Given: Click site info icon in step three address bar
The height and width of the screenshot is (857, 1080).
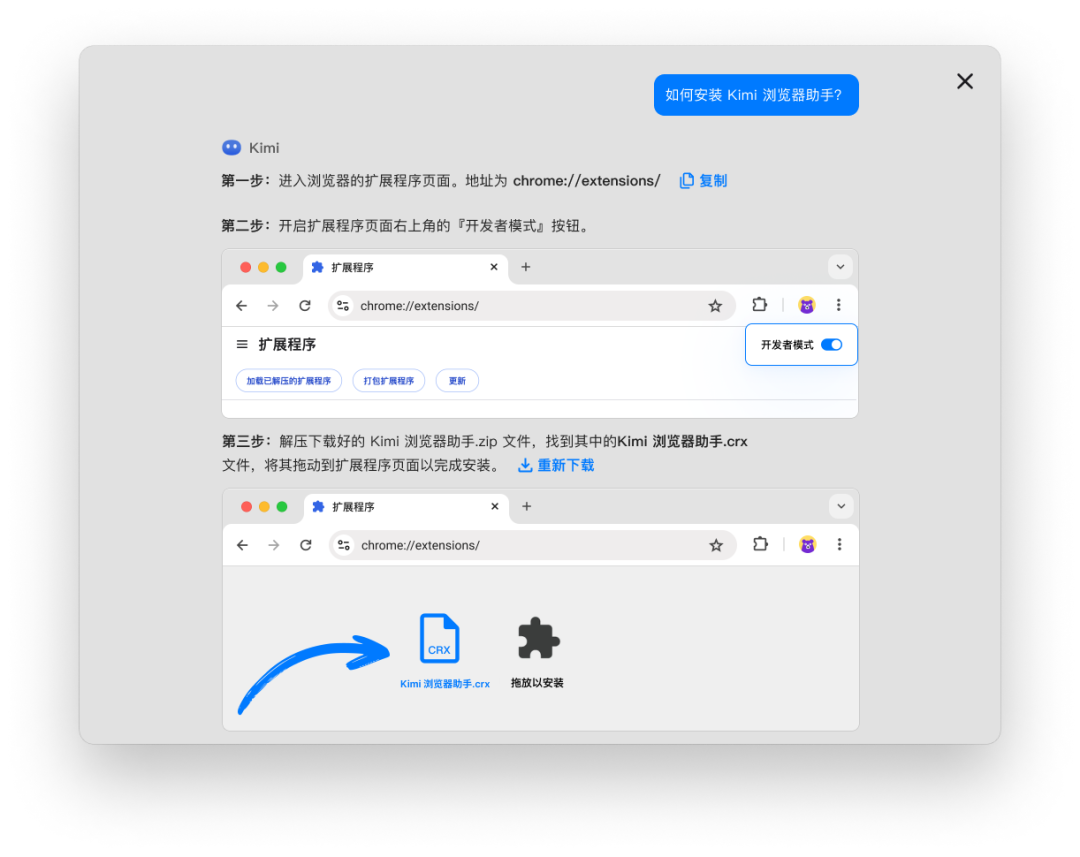Looking at the screenshot, I should [344, 546].
